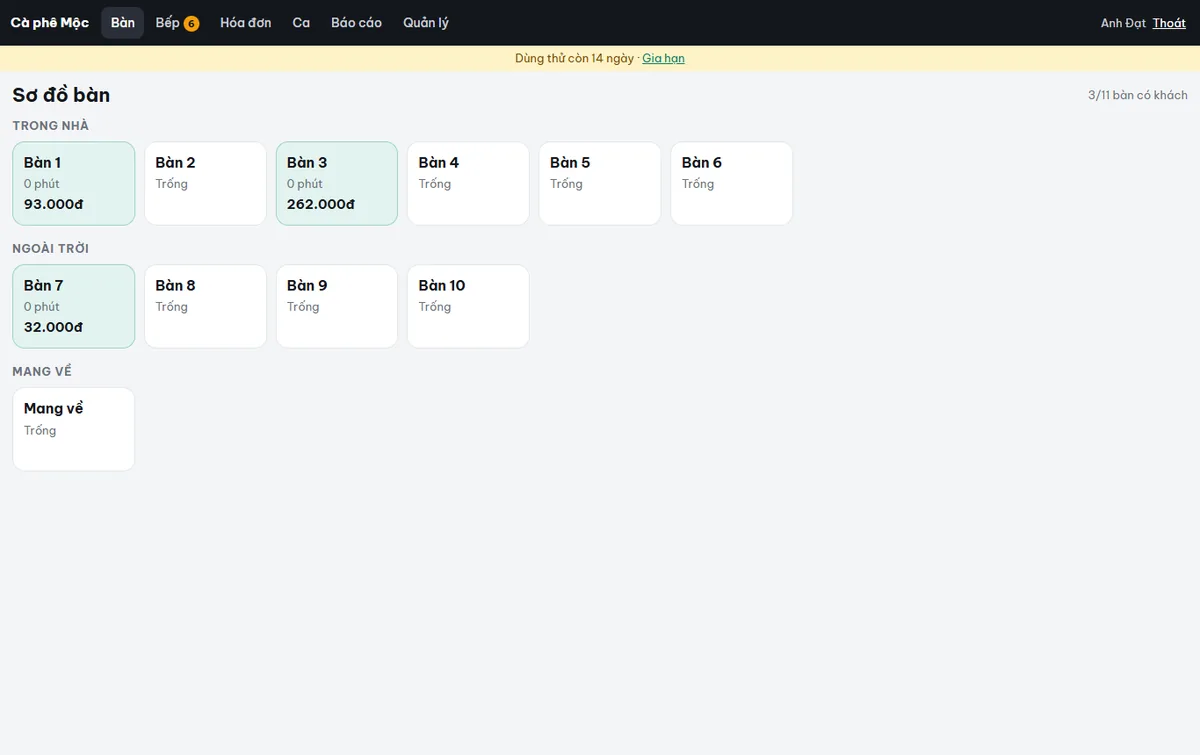Click the 93.000đ amount on Bàn 1
This screenshot has height=755, width=1200.
[54, 204]
